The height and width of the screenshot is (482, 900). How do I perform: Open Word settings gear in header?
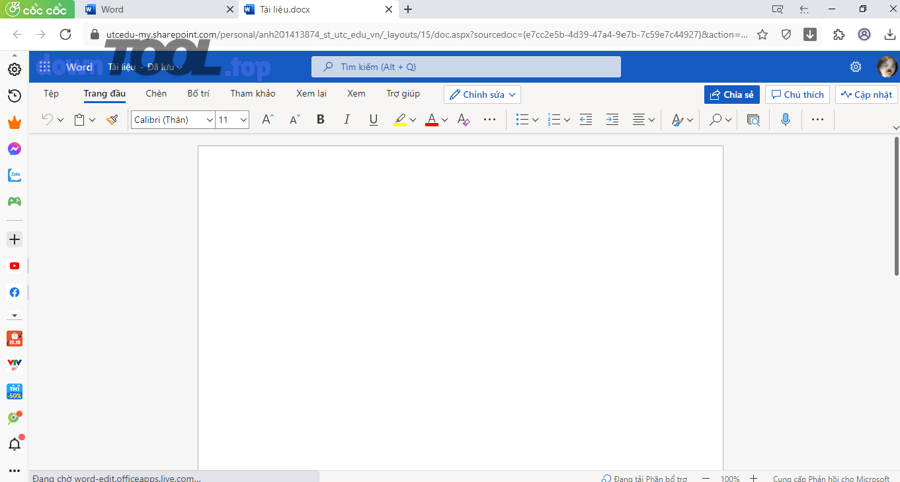tap(855, 67)
